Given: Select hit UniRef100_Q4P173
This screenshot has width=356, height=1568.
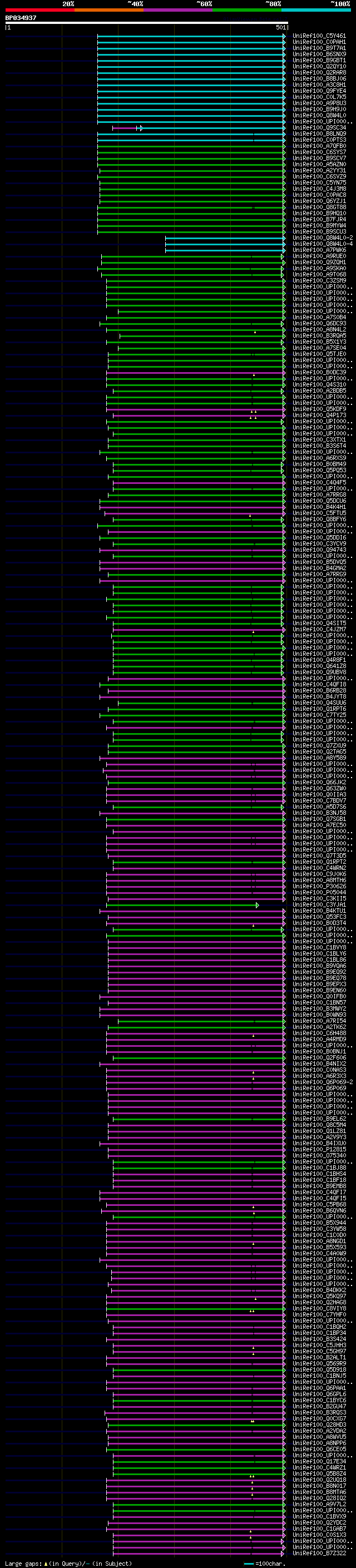Looking at the screenshot, I should 319,415.
